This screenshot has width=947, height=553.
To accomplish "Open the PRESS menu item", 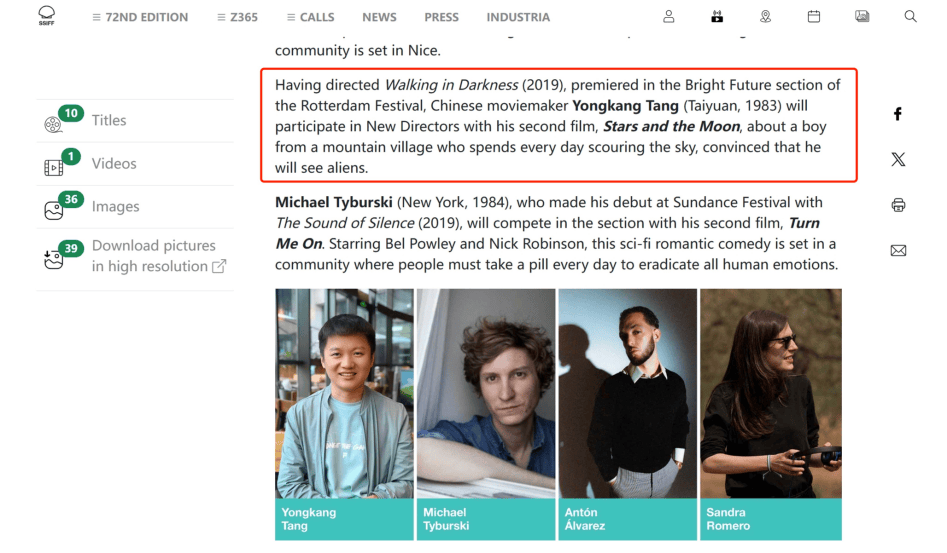I will pos(441,18).
